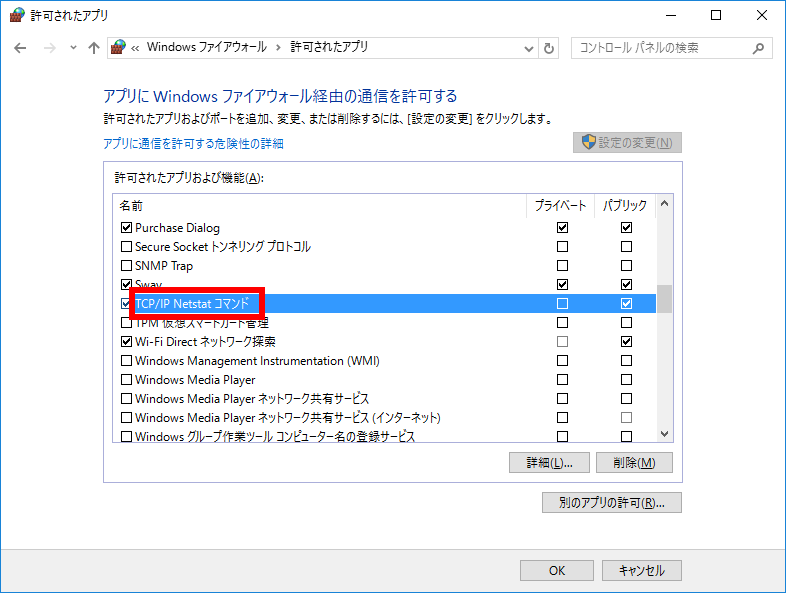Enable SNMP Trap name checkbox
This screenshot has width=786, height=593.
point(126,266)
